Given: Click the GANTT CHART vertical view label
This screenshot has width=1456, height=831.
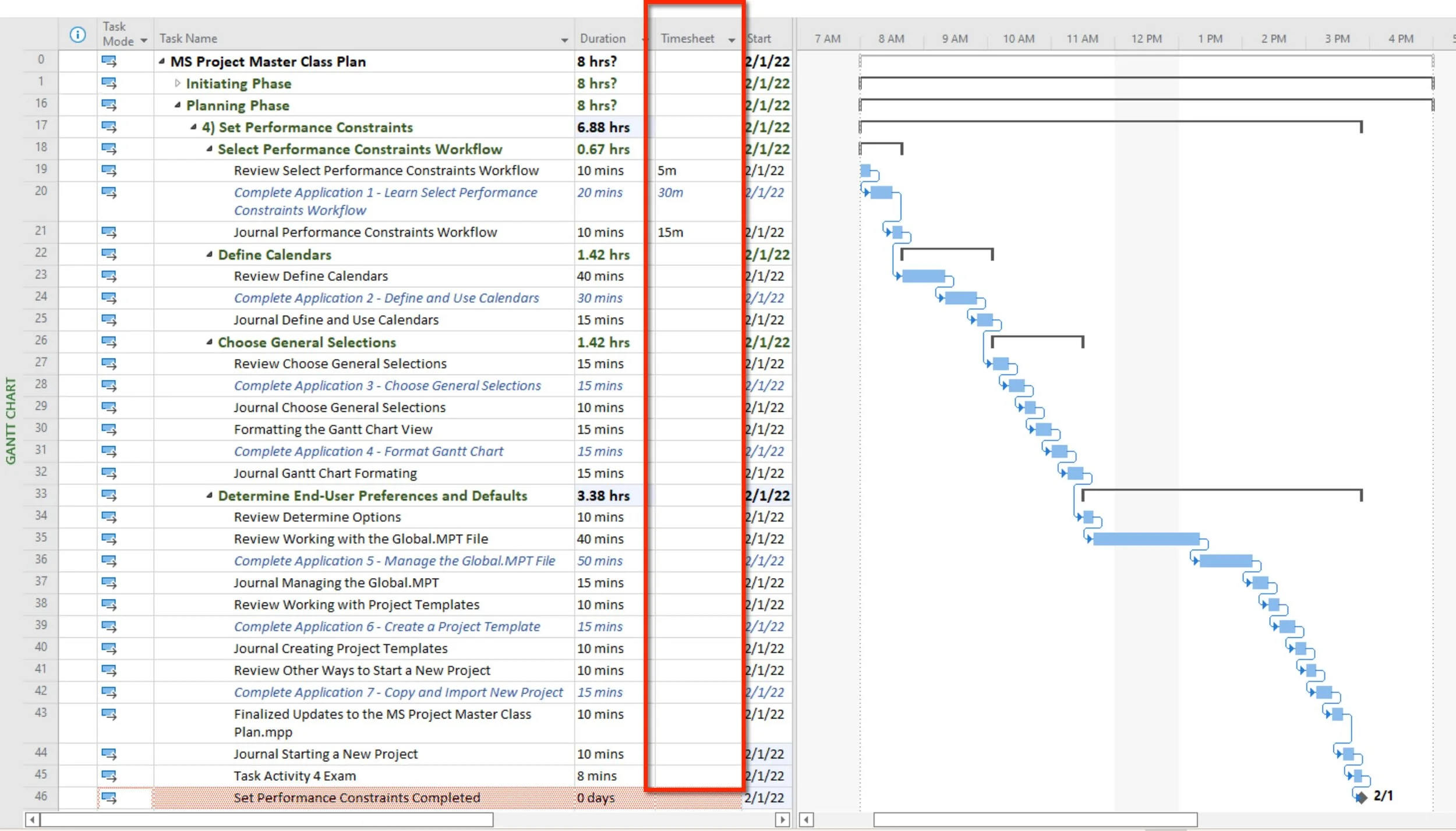Looking at the screenshot, I should point(10,420).
